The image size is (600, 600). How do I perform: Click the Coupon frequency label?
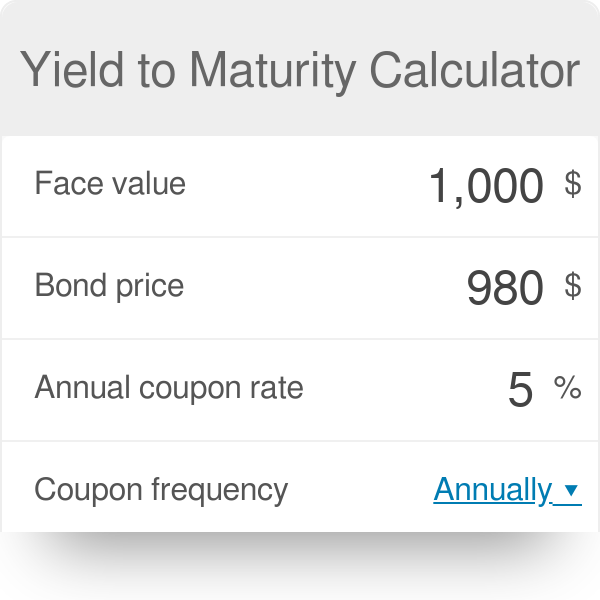(x=160, y=490)
